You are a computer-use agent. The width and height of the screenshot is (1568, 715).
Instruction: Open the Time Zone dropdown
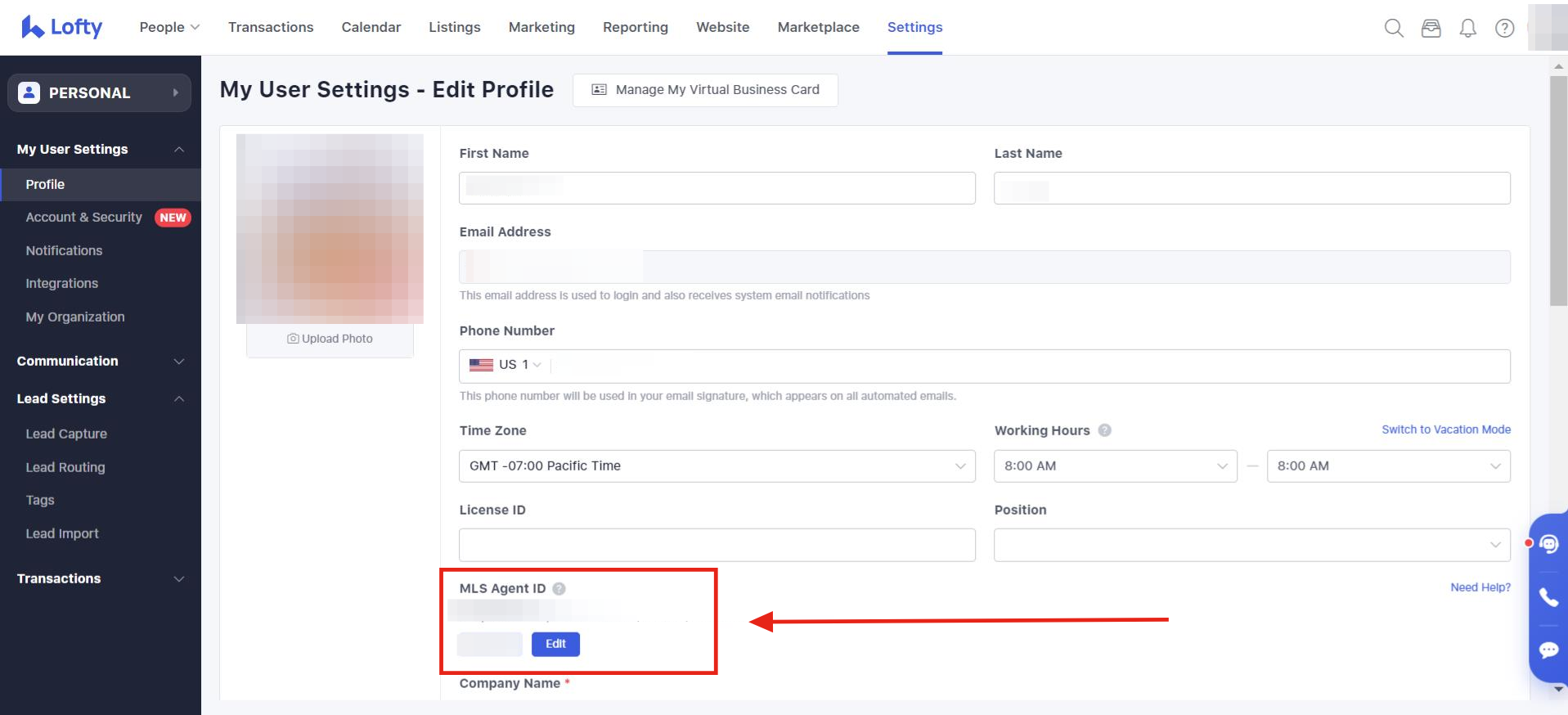(717, 466)
